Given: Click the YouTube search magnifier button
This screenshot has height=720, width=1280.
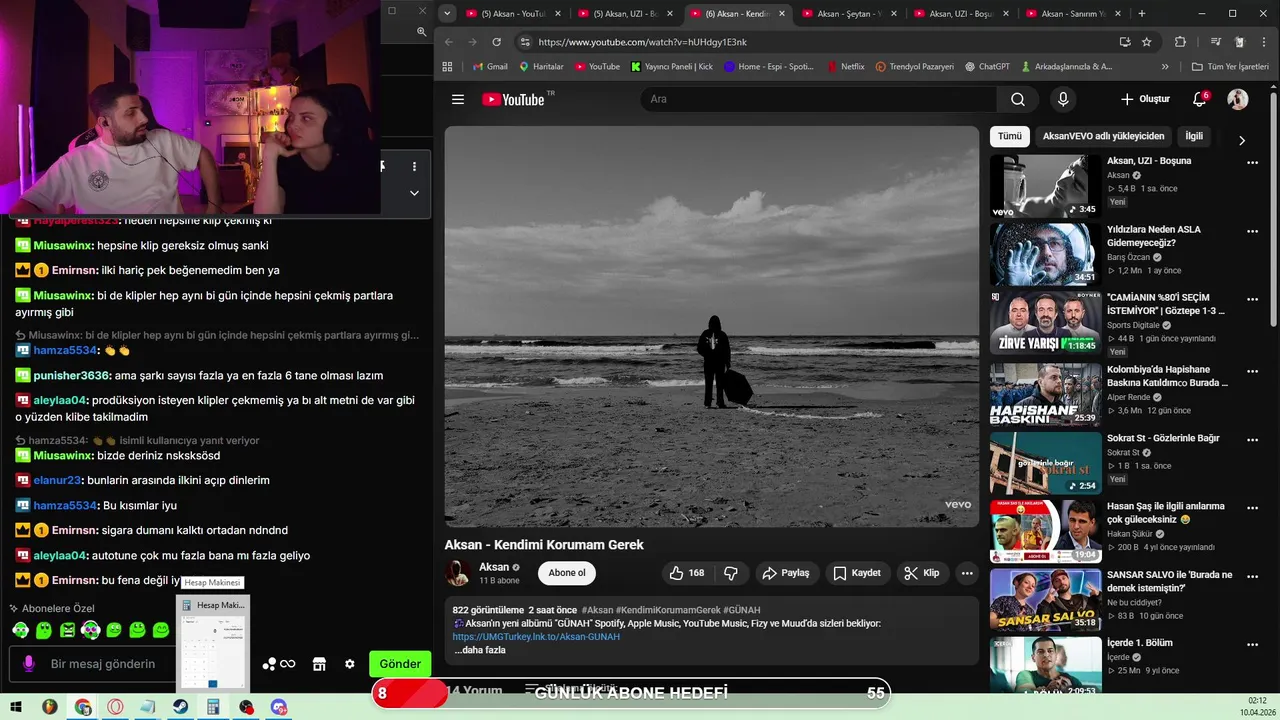Looking at the screenshot, I should click(1018, 99).
